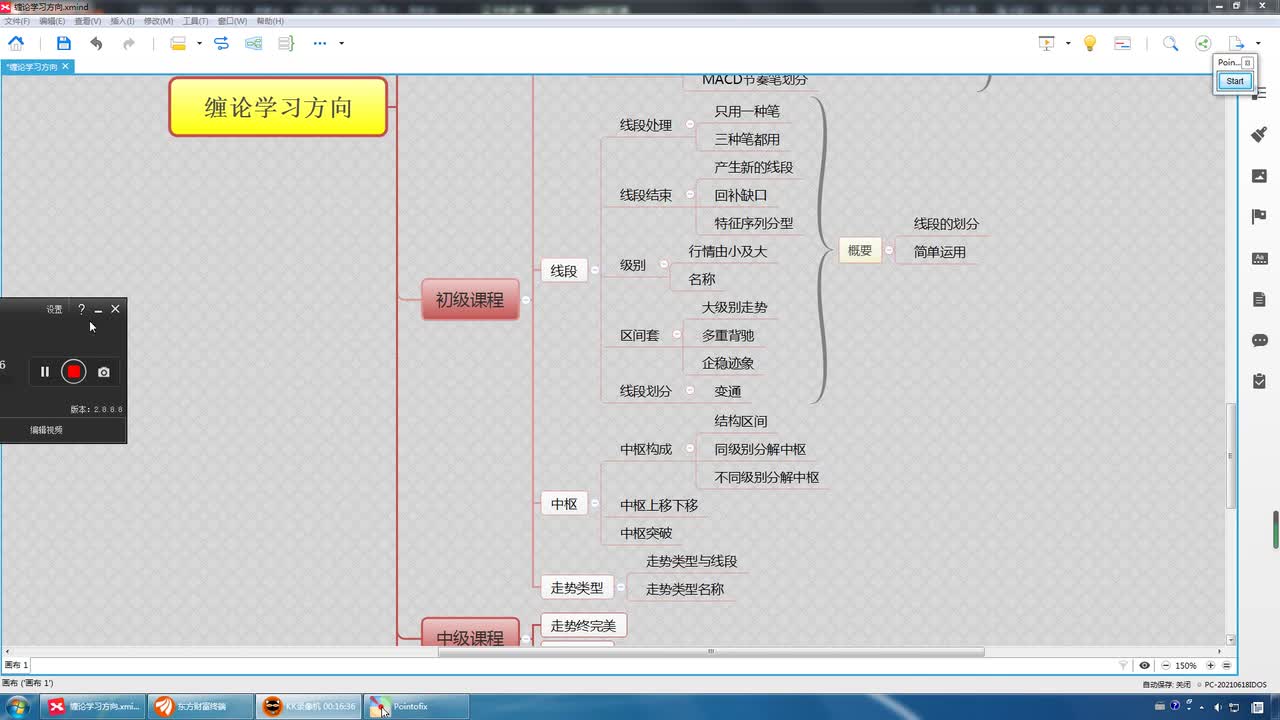The height and width of the screenshot is (720, 1280).
Task: Open brainstorming lightbulb icon
Action: click(1090, 43)
